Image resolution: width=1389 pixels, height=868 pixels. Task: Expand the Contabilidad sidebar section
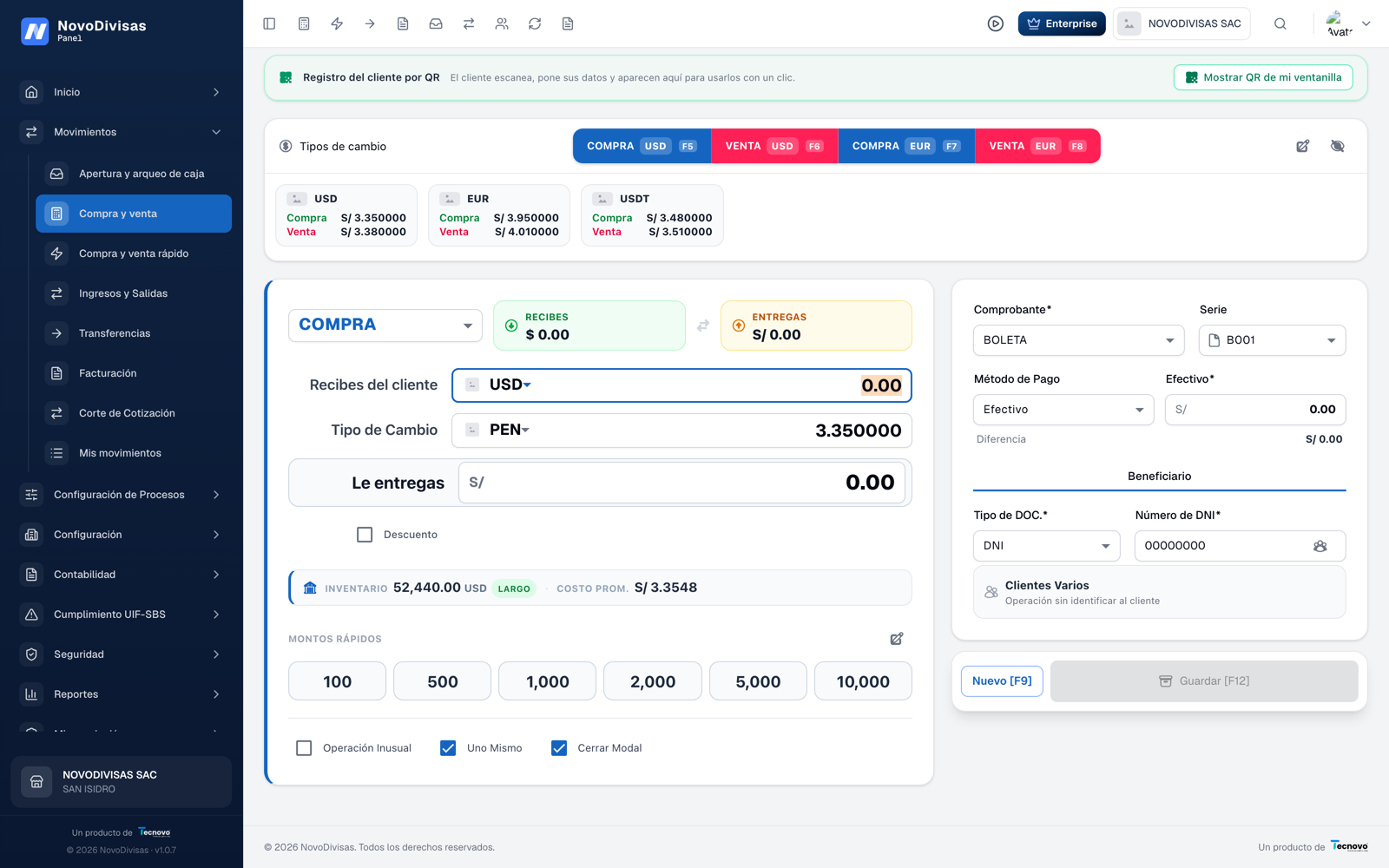122,575
